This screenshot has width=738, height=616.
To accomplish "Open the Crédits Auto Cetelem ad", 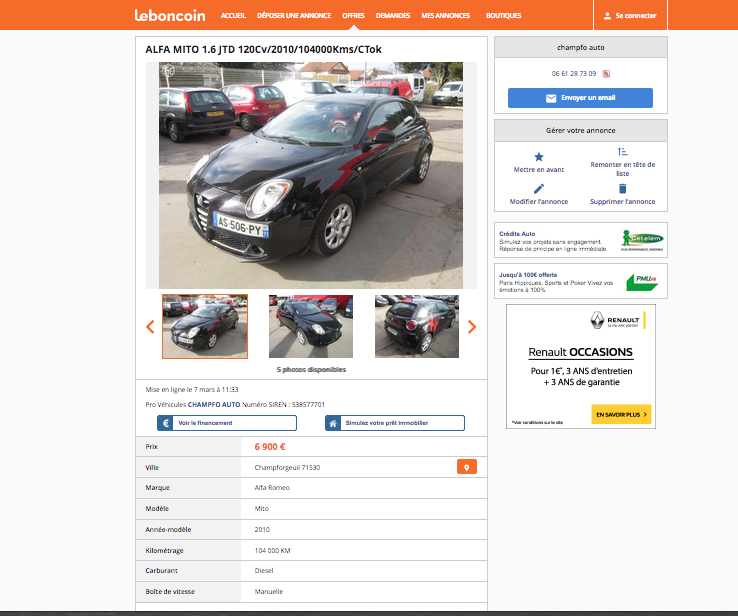I will (581, 240).
